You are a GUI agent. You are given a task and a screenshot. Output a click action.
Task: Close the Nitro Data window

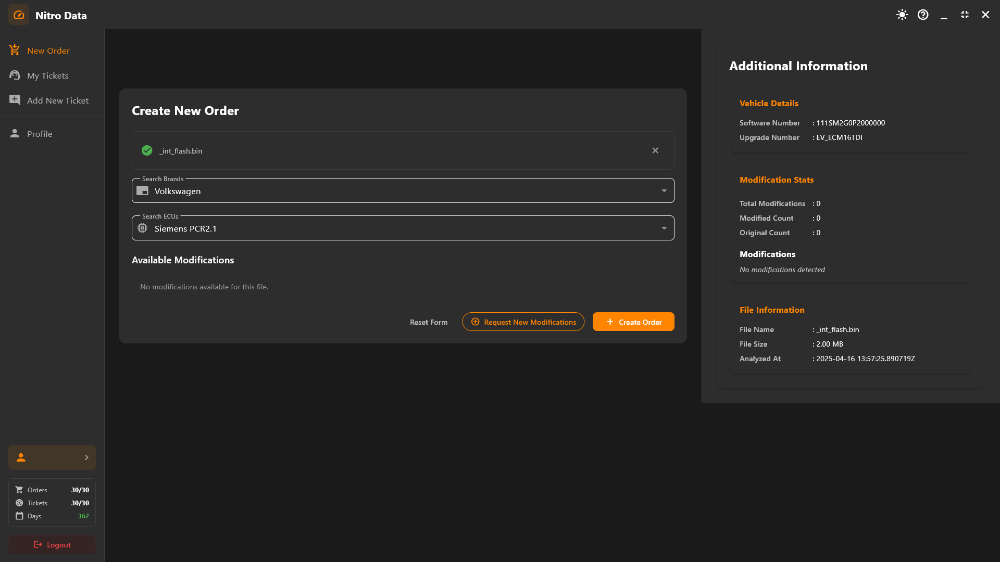pos(985,15)
